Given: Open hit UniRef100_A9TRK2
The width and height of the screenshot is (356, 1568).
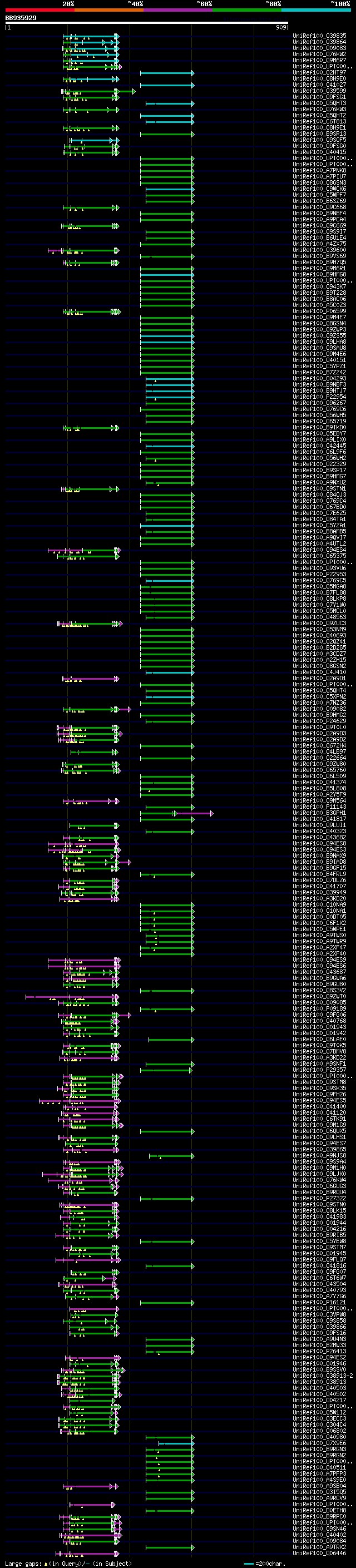Looking at the screenshot, I should point(319,1547).
